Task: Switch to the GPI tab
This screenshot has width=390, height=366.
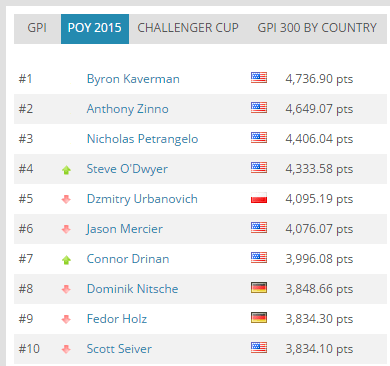Action: tap(37, 28)
